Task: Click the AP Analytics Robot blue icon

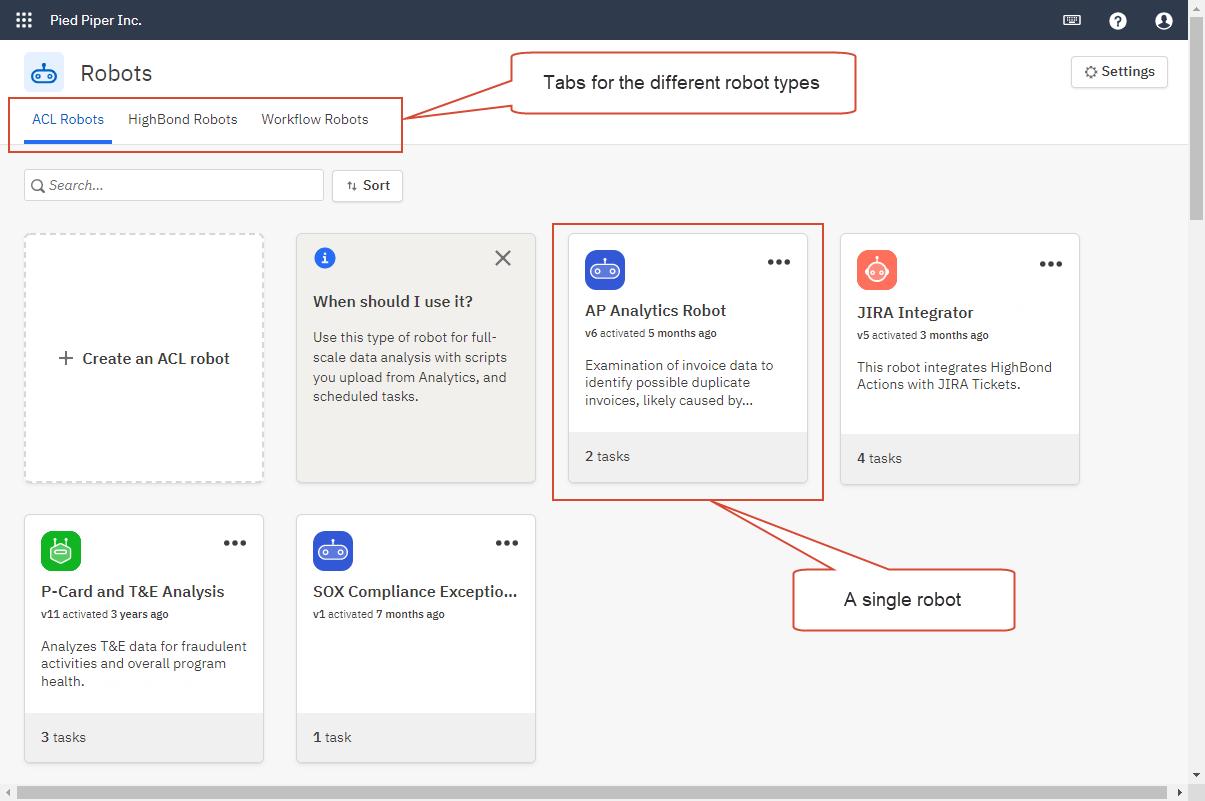Action: point(605,270)
